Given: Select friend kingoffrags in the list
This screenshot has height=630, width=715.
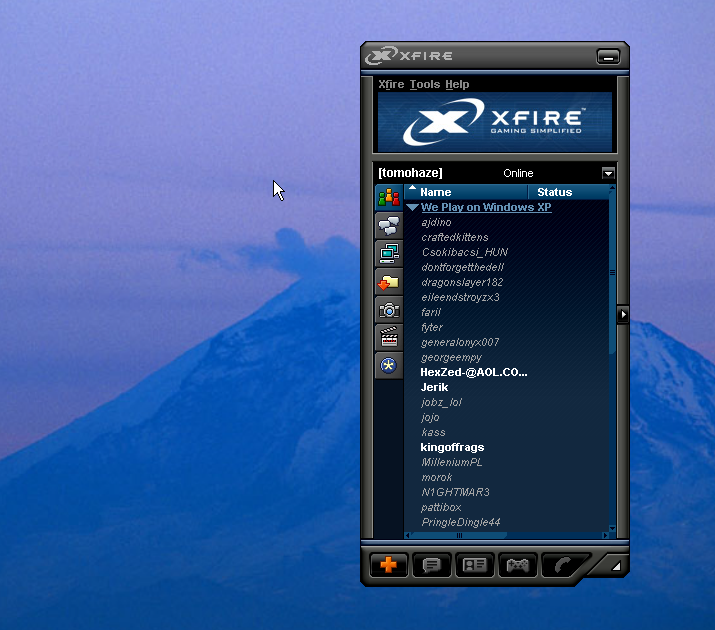Looking at the screenshot, I should click(x=452, y=447).
